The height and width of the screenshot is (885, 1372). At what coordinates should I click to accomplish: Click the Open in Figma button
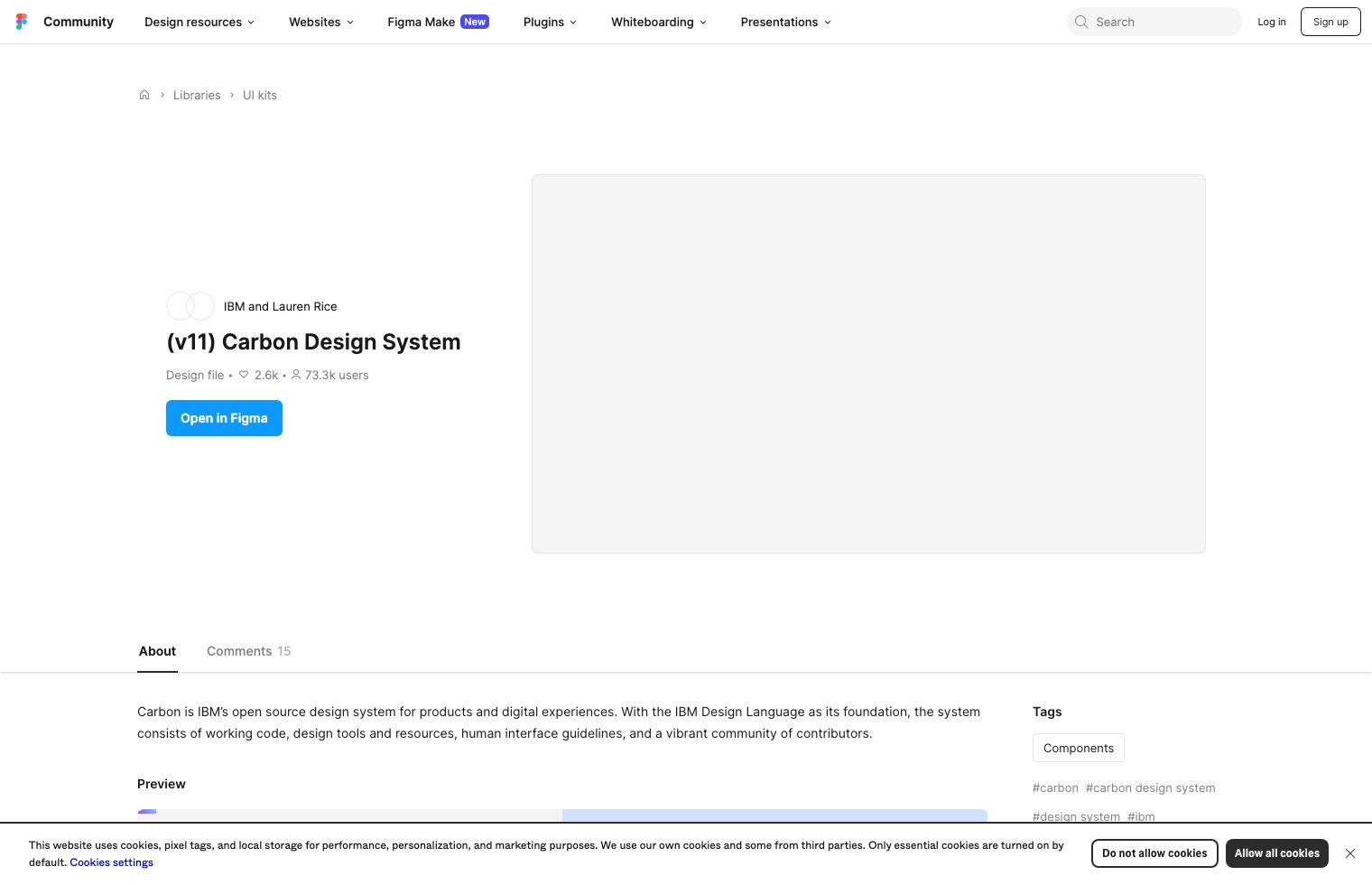tap(224, 418)
